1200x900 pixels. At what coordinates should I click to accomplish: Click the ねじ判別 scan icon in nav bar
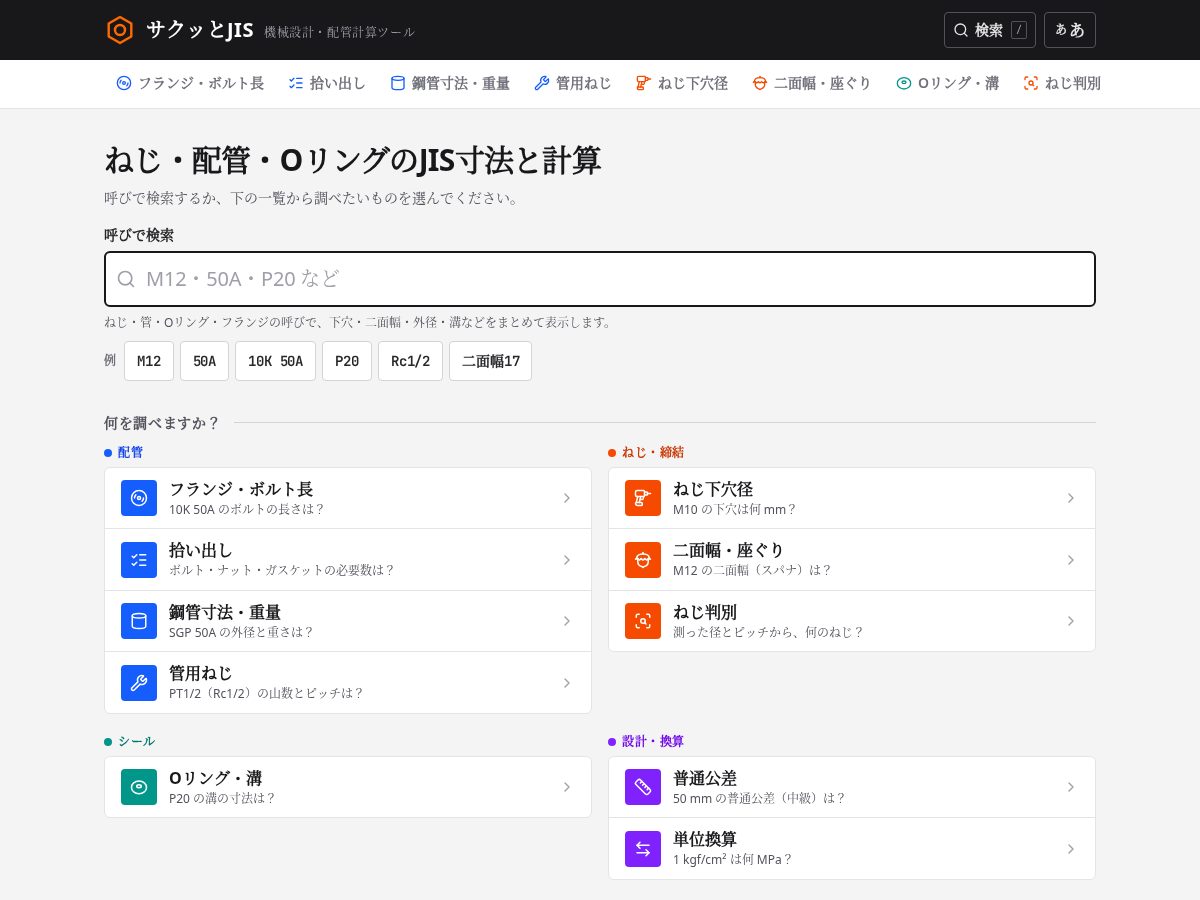[x=1031, y=84]
